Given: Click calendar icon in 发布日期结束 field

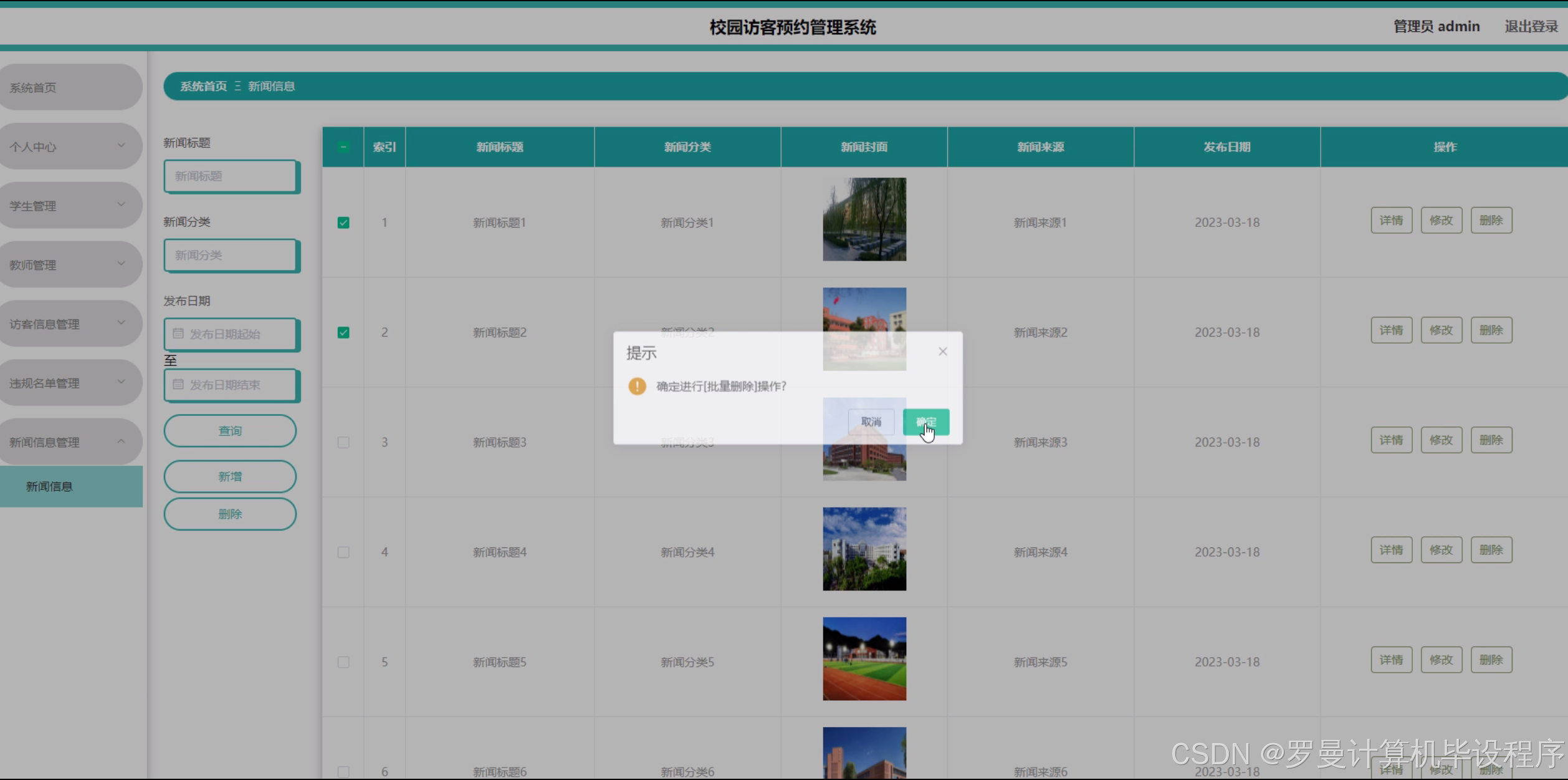Looking at the screenshot, I should [178, 385].
